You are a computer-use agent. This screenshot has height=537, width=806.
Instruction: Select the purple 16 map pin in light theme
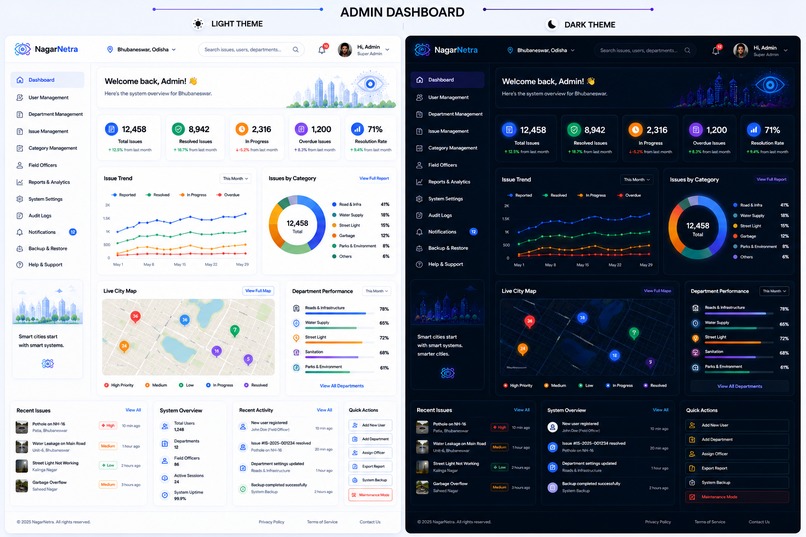click(x=216, y=351)
